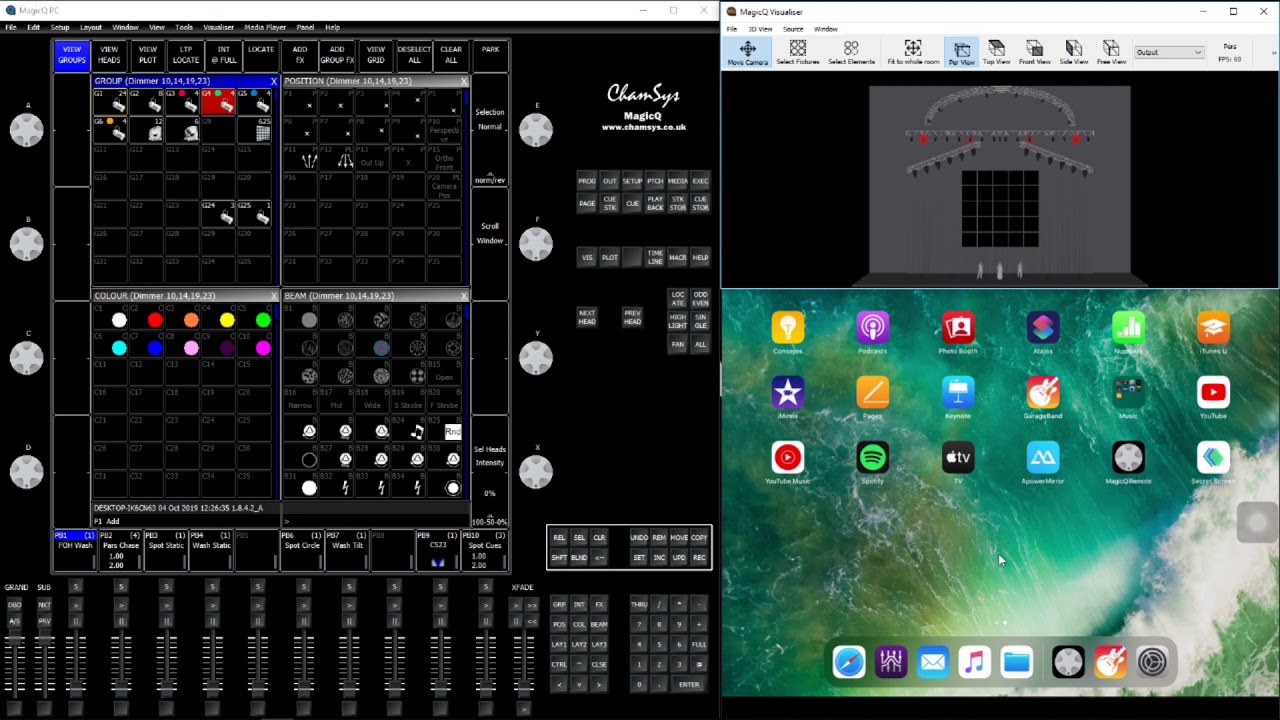This screenshot has width=1280, height=720.
Task: Close the GROUP window
Action: click(x=273, y=81)
